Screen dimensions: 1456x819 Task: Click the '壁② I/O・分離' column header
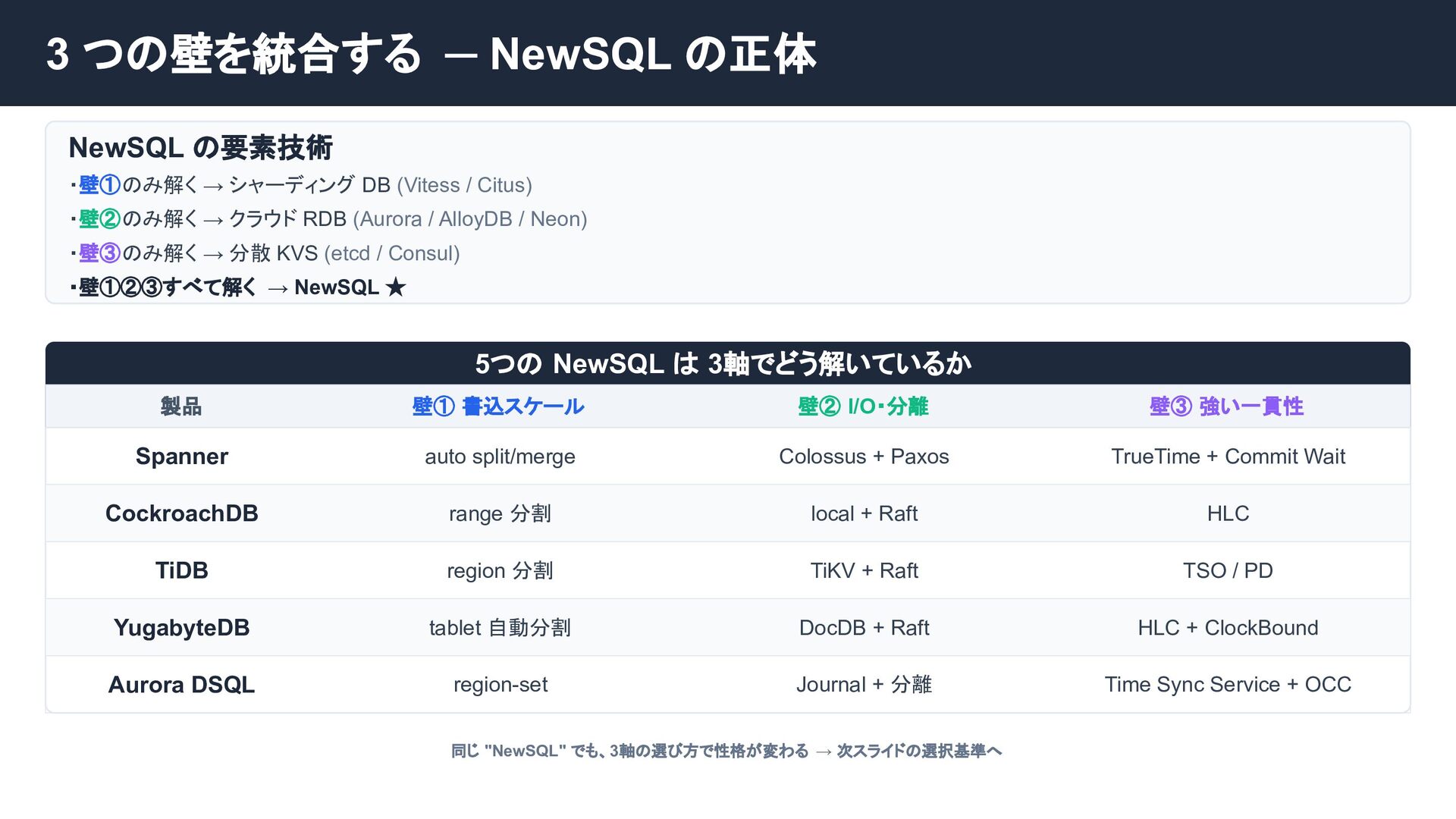tap(863, 406)
